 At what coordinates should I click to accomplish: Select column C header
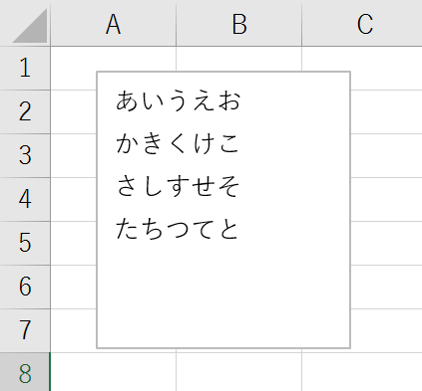tap(362, 23)
